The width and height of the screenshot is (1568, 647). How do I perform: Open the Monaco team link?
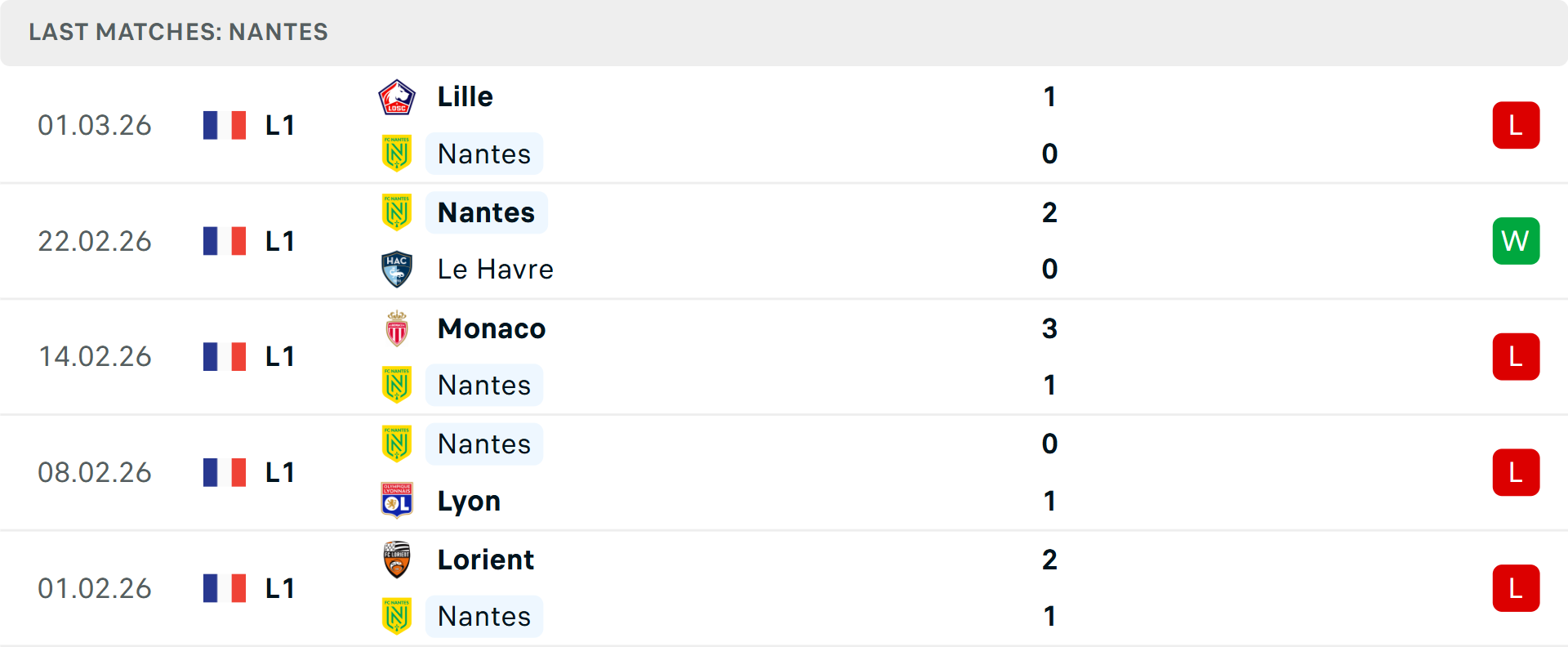(492, 328)
